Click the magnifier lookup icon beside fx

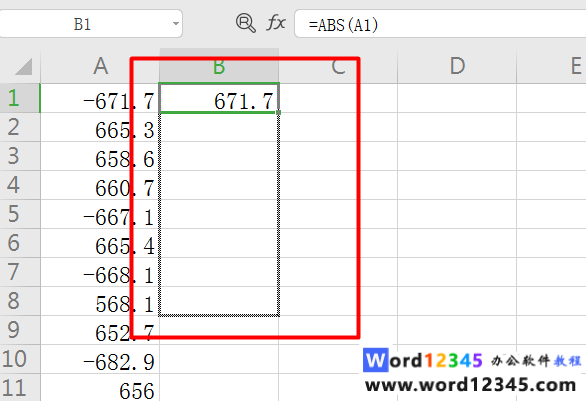[246, 23]
